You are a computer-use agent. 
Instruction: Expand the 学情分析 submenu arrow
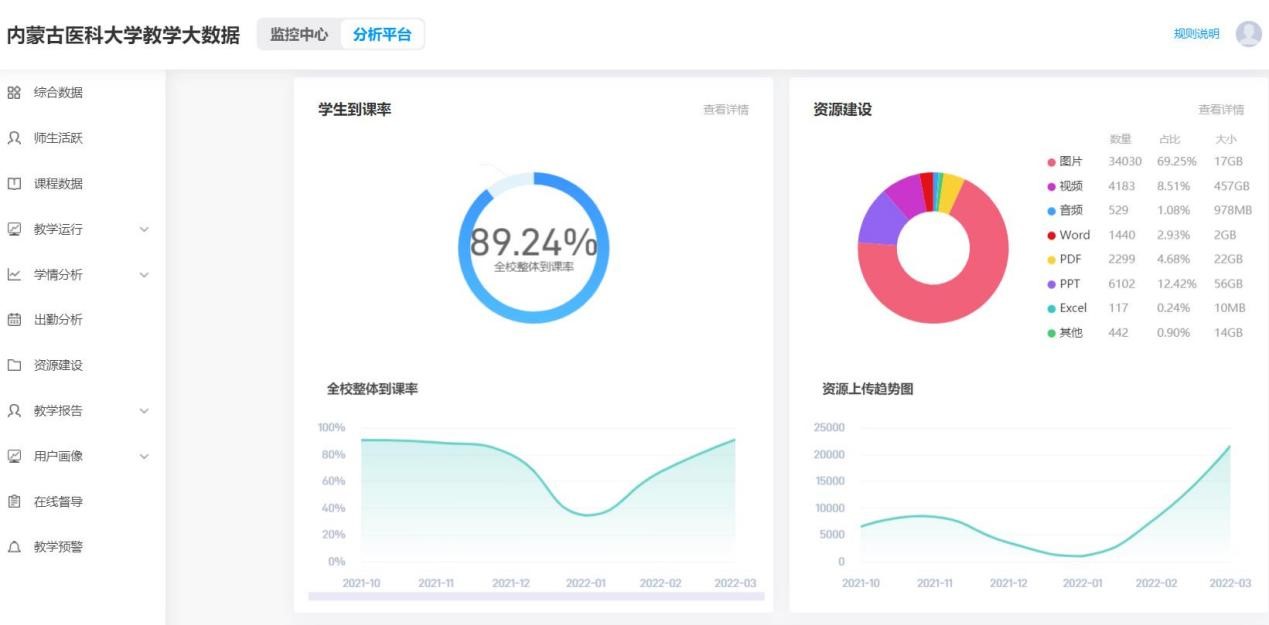144,275
